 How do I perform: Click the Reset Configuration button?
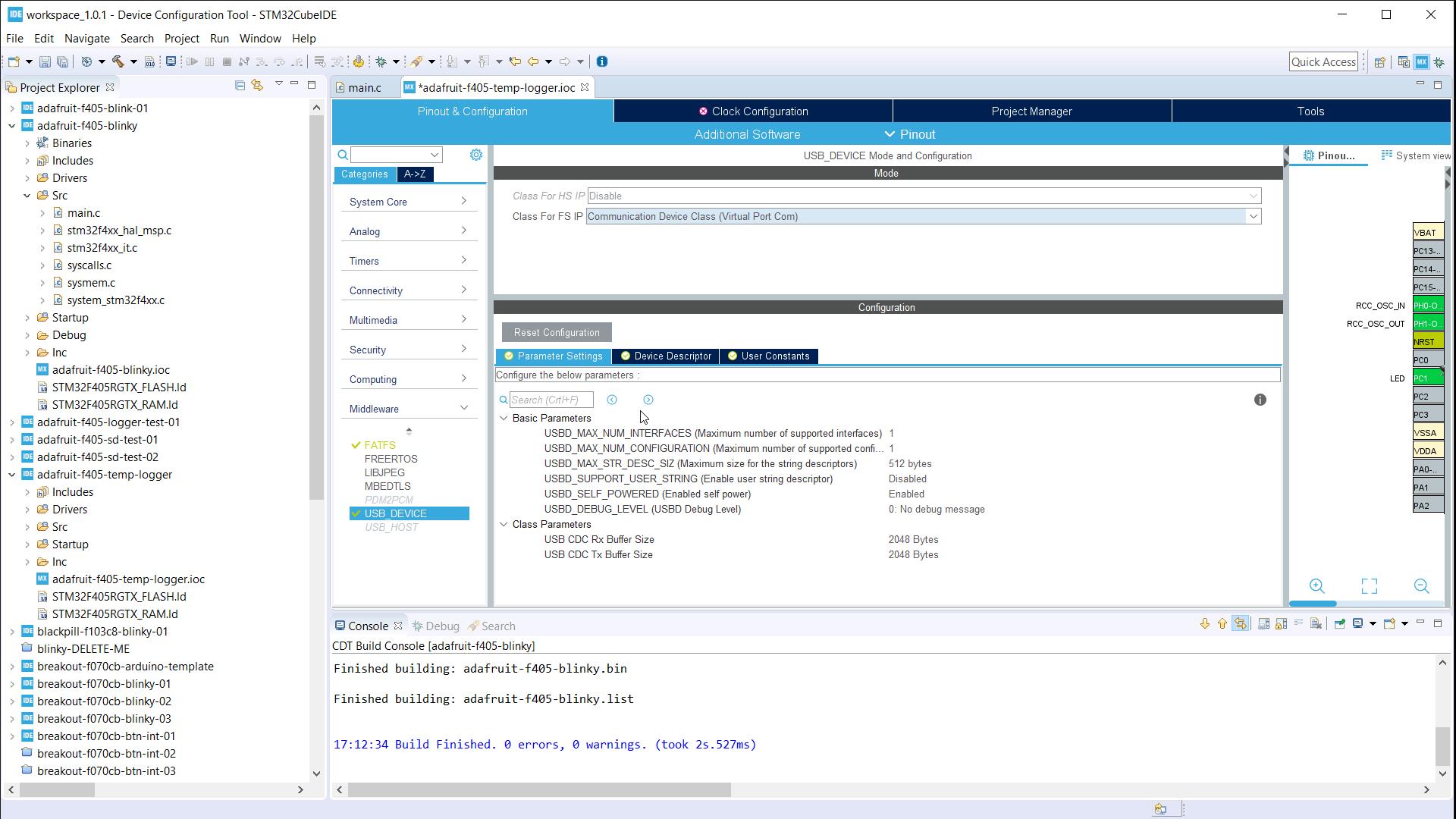coord(556,332)
